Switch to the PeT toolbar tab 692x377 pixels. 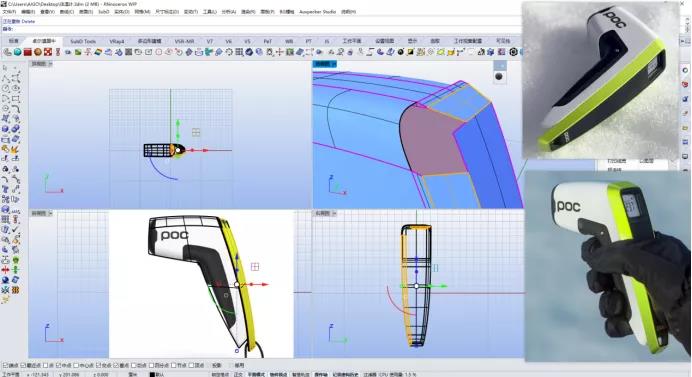coord(267,41)
